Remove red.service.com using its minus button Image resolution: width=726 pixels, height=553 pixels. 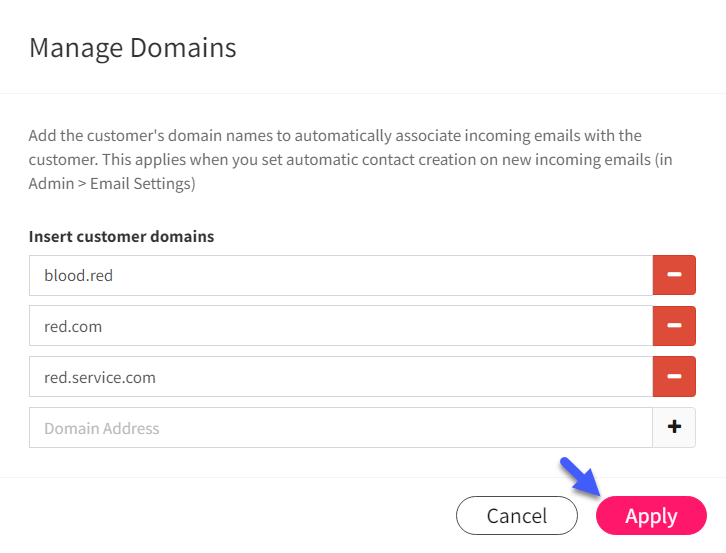[x=674, y=377]
